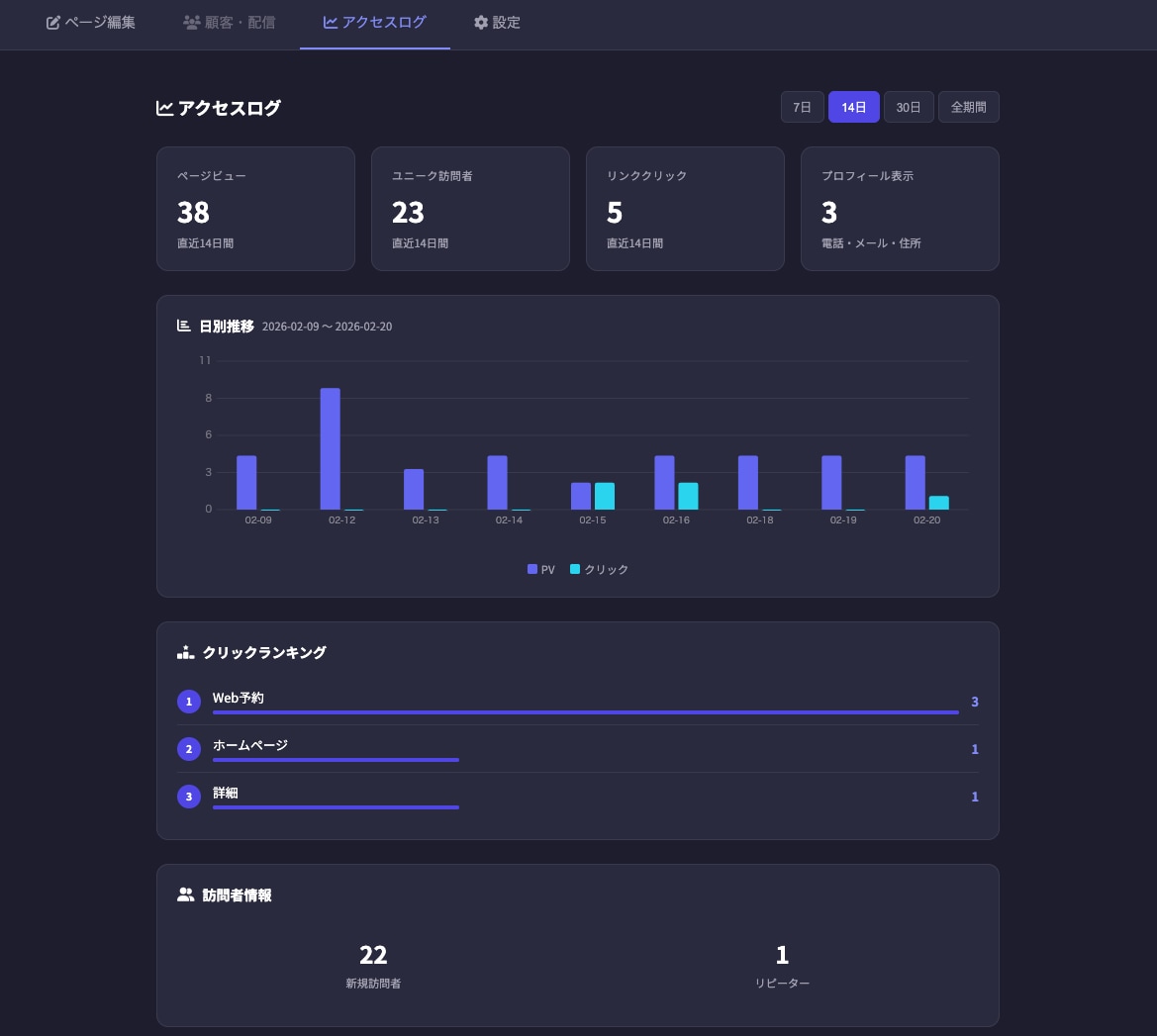Click the cyan click bar for 02-20
Screen dimensions: 1157x1036
tap(938, 503)
